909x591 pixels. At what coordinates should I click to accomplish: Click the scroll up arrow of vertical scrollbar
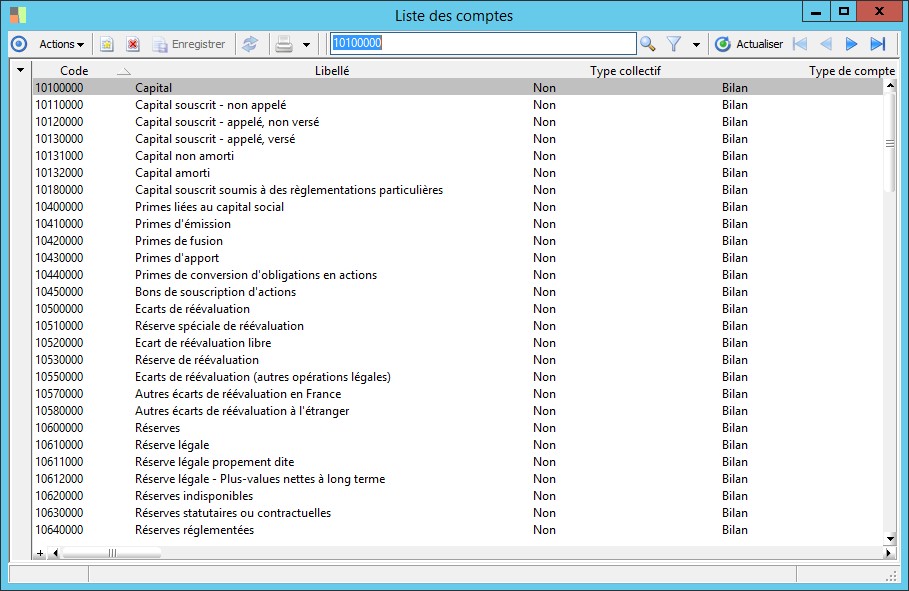890,85
